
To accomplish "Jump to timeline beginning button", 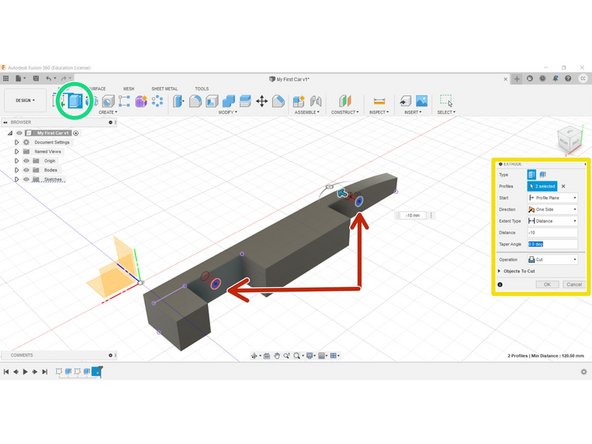I will (6, 372).
